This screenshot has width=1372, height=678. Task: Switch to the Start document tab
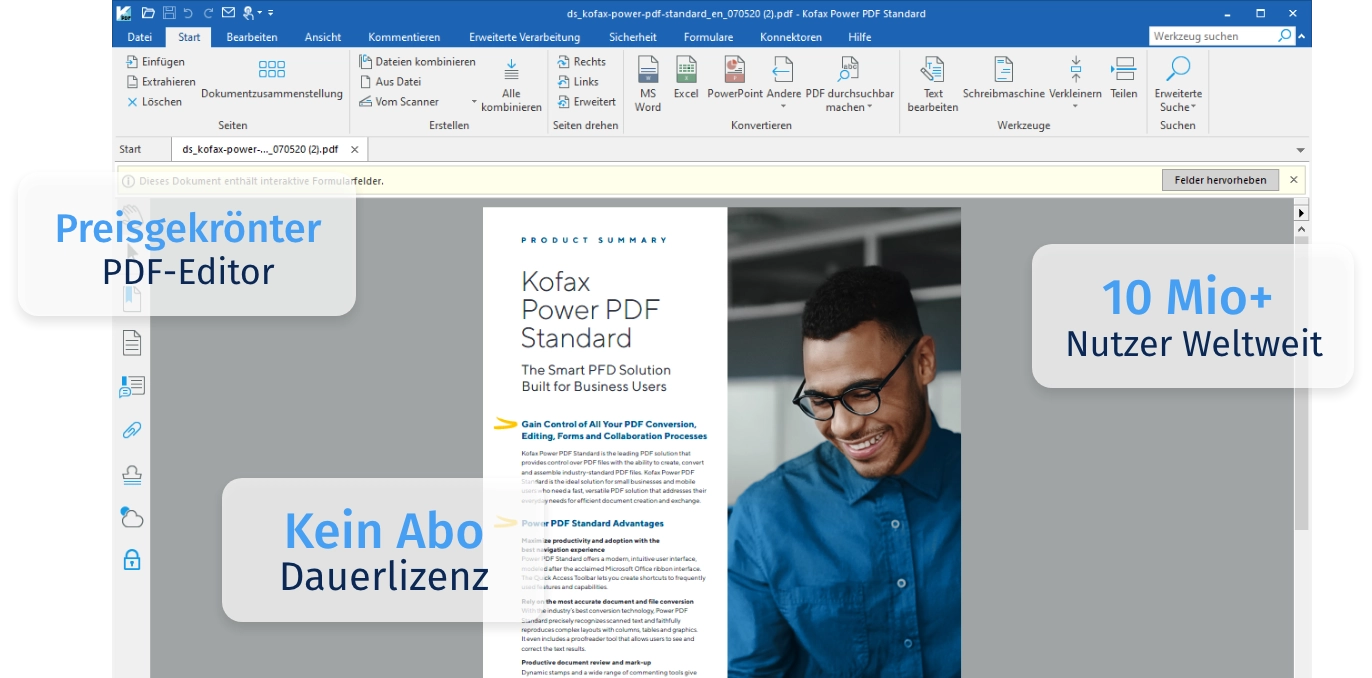click(131, 149)
